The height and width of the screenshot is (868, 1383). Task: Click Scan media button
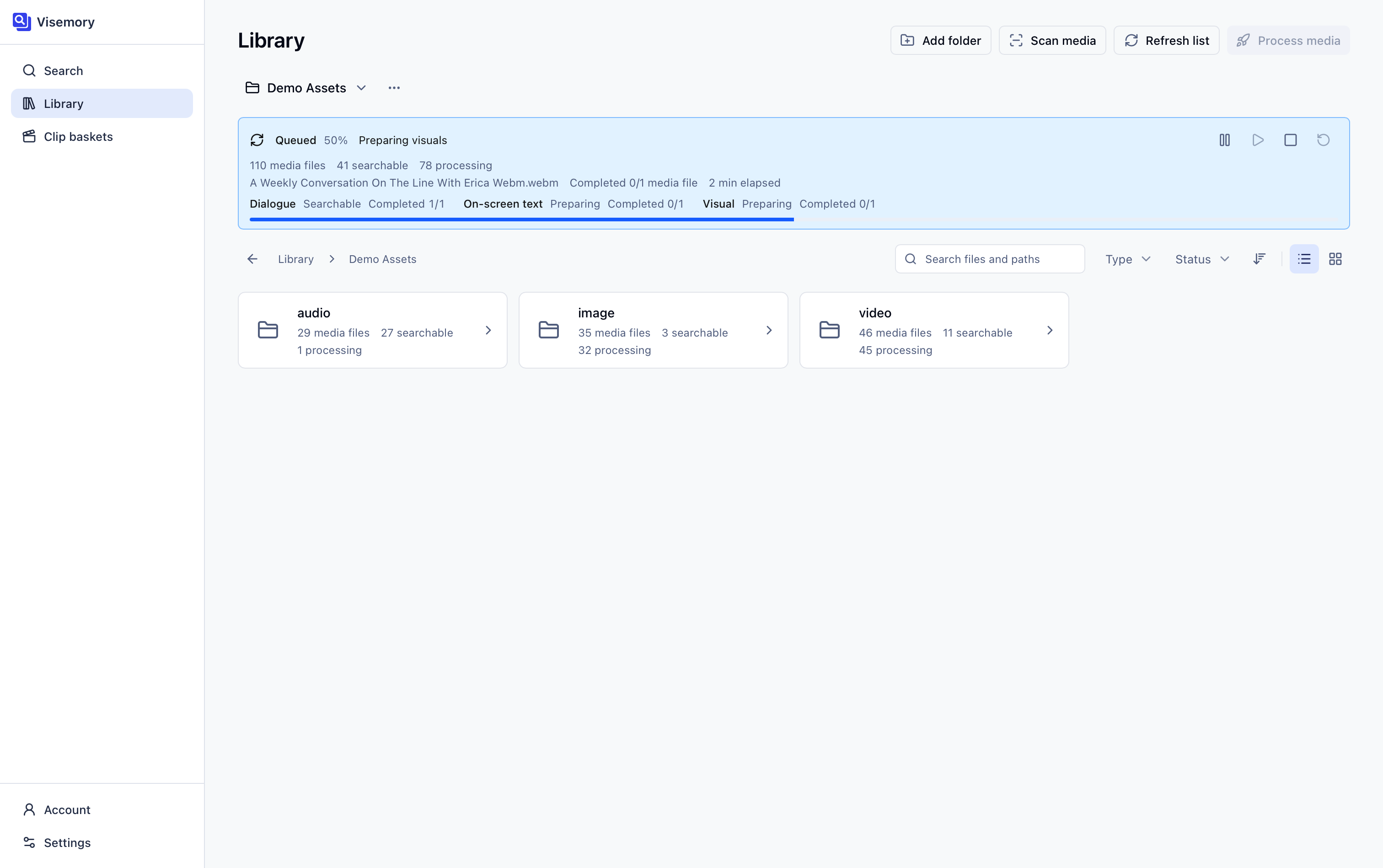1052,40
